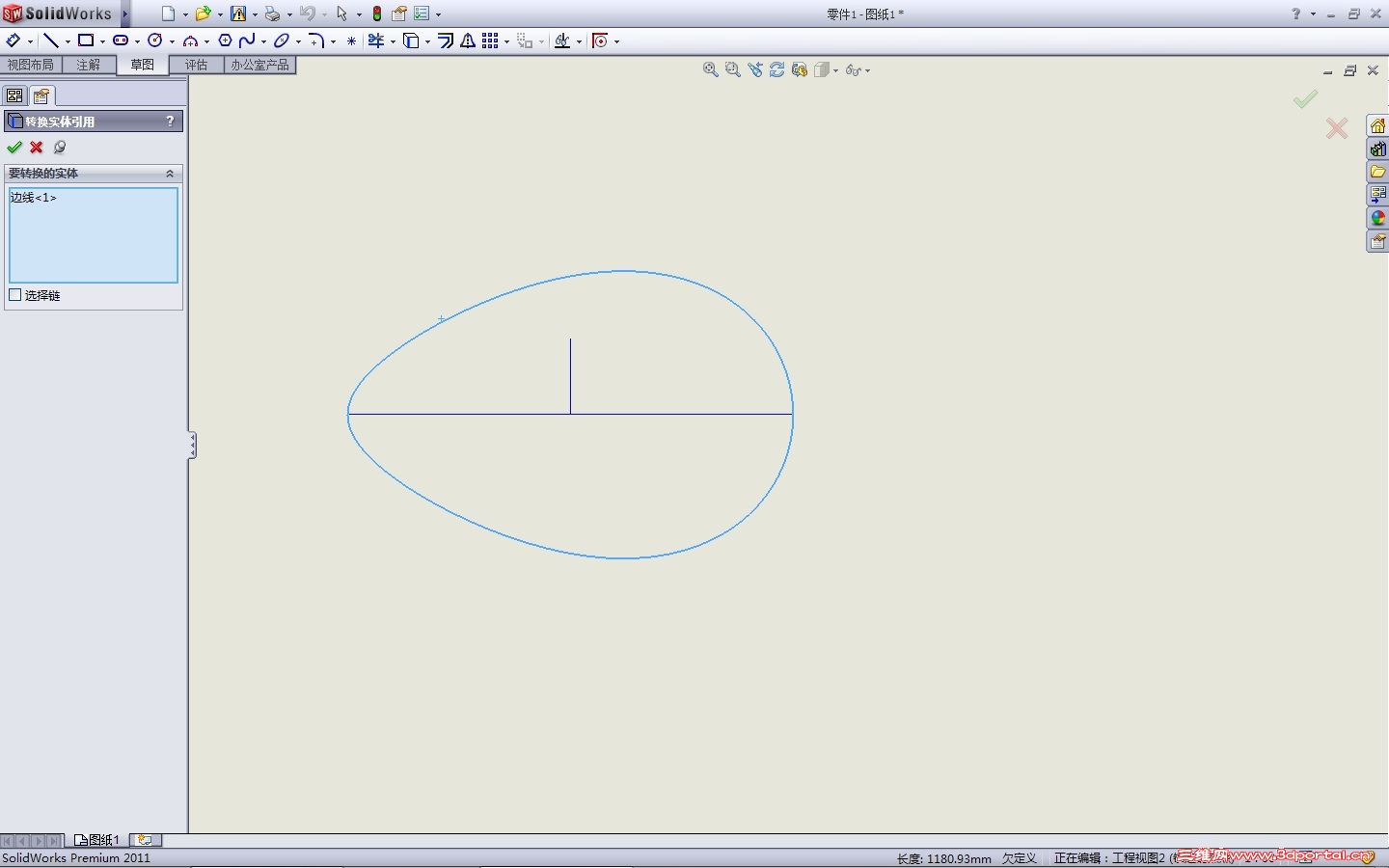Open the dropdown arrow next to Open folder
This screenshot has height=868, width=1389.
[220, 14]
